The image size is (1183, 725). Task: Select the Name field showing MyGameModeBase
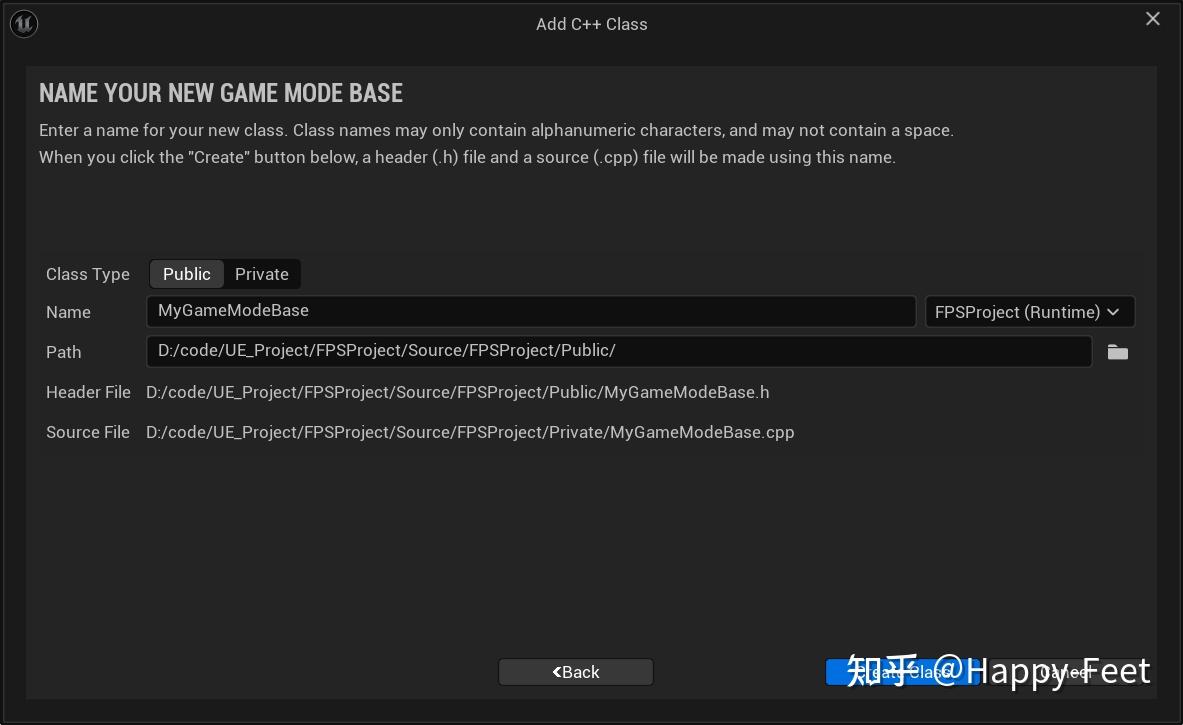point(530,311)
